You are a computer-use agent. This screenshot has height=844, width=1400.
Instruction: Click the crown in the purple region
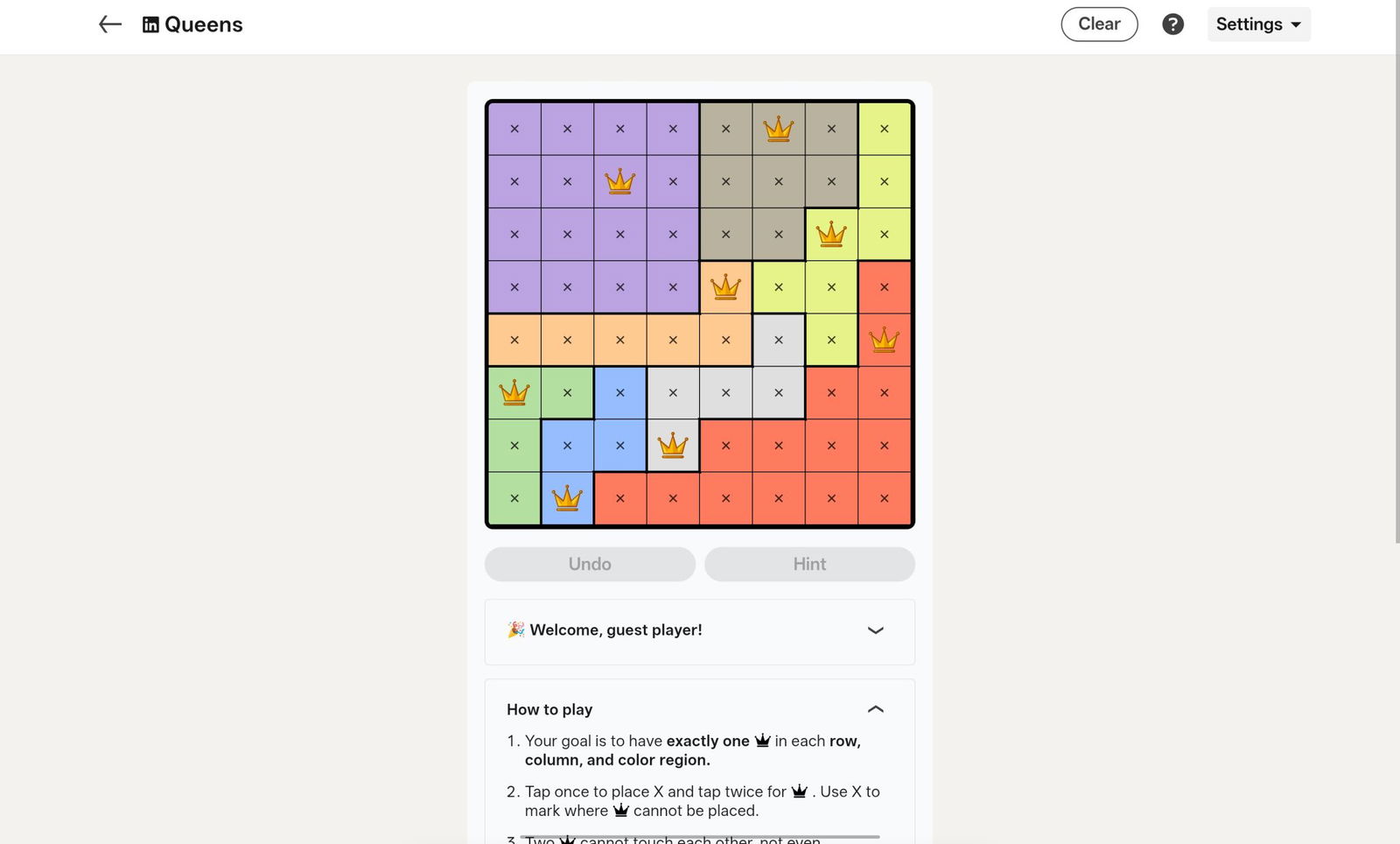pyautogui.click(x=619, y=182)
